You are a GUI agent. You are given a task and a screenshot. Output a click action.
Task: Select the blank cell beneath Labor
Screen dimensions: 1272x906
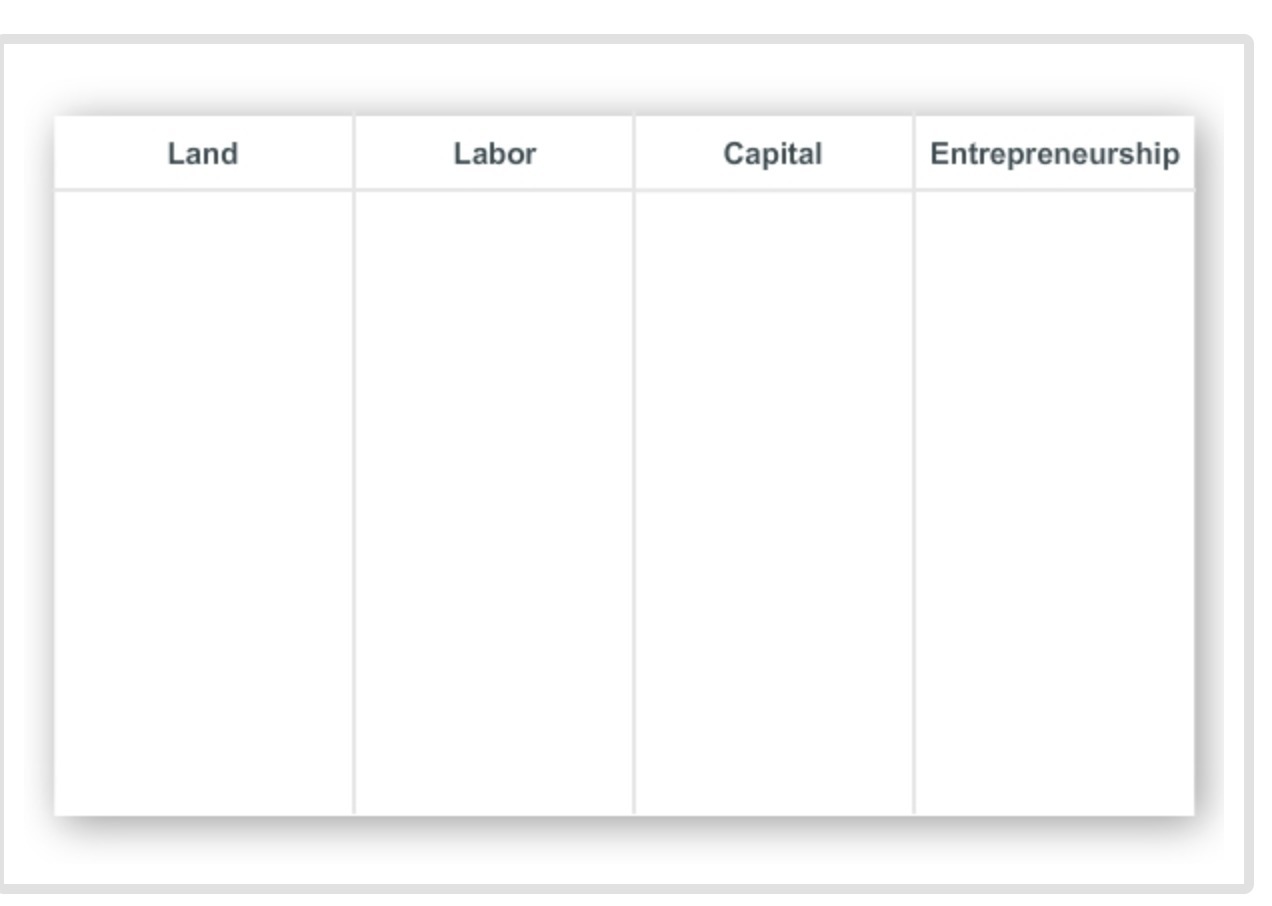(494, 503)
